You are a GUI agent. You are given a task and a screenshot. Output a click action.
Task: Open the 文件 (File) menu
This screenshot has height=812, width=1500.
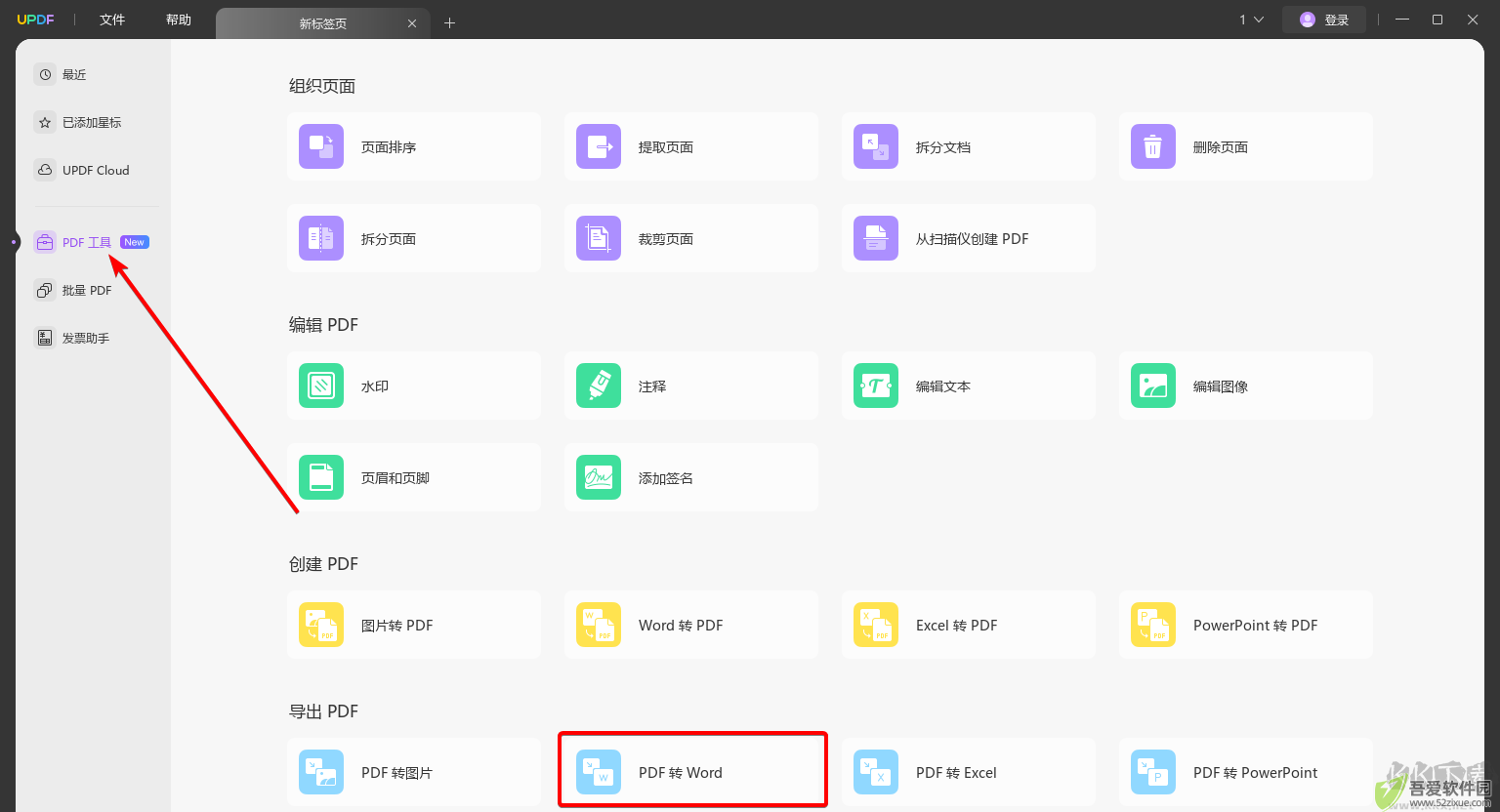(112, 20)
